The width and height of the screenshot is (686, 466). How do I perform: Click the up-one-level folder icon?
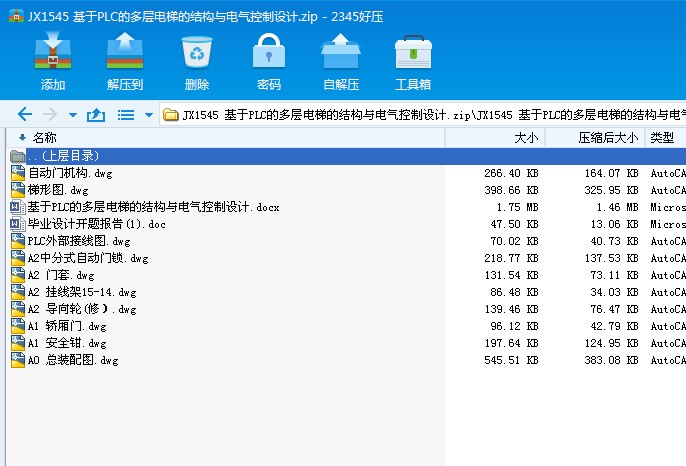point(96,115)
